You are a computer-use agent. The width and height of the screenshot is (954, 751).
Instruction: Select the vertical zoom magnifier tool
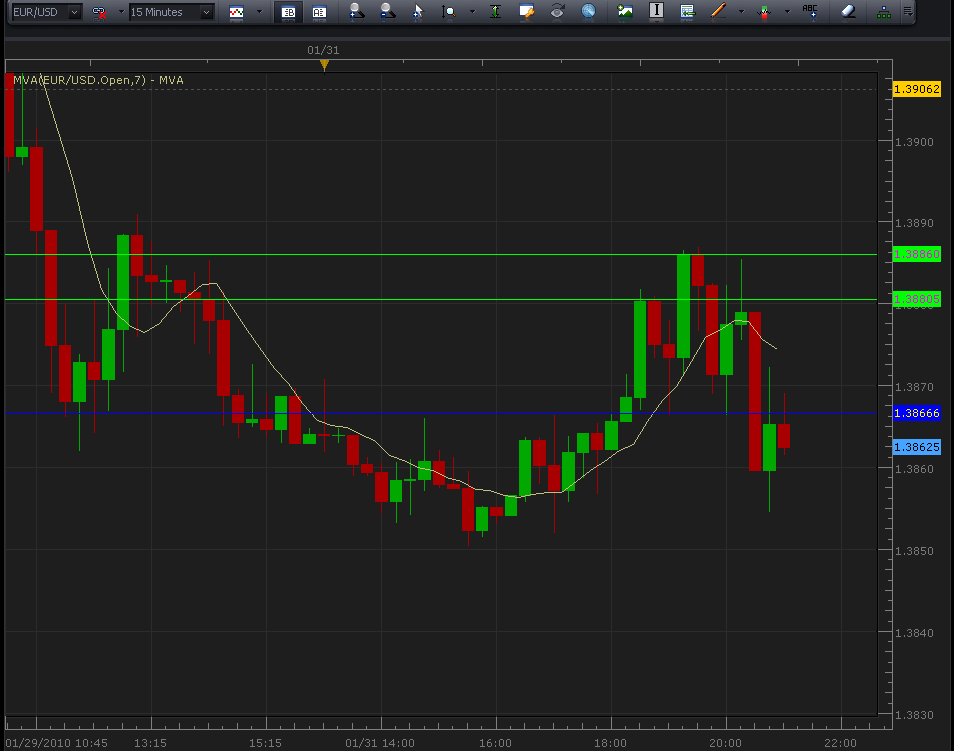[448, 12]
